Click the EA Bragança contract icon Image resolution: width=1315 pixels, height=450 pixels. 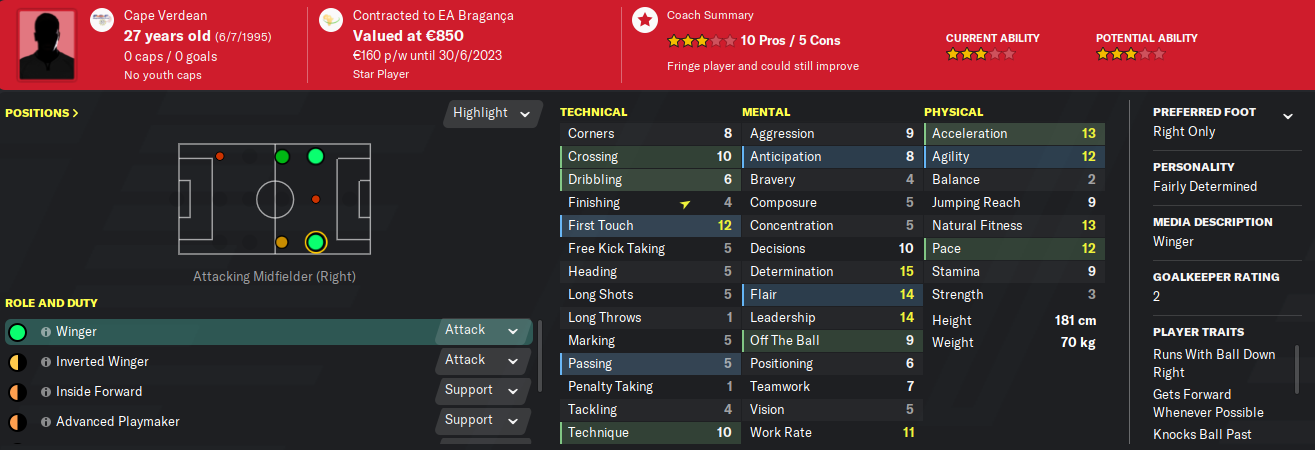coord(331,21)
